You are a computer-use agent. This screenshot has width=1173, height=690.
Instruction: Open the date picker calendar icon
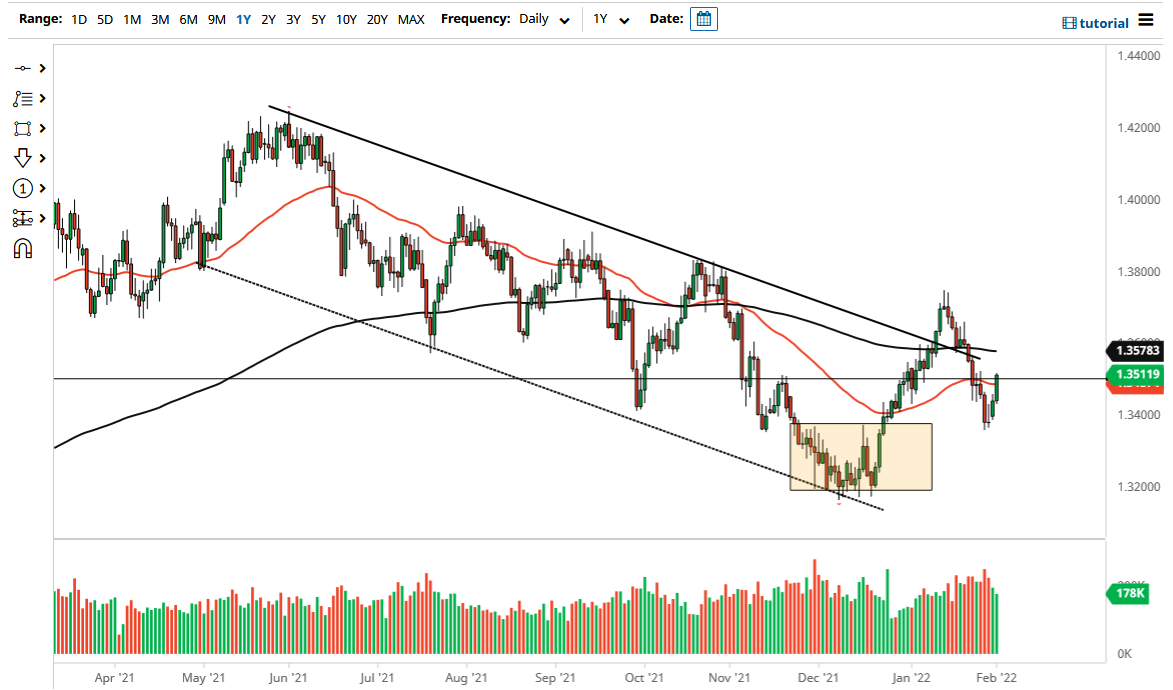[703, 18]
